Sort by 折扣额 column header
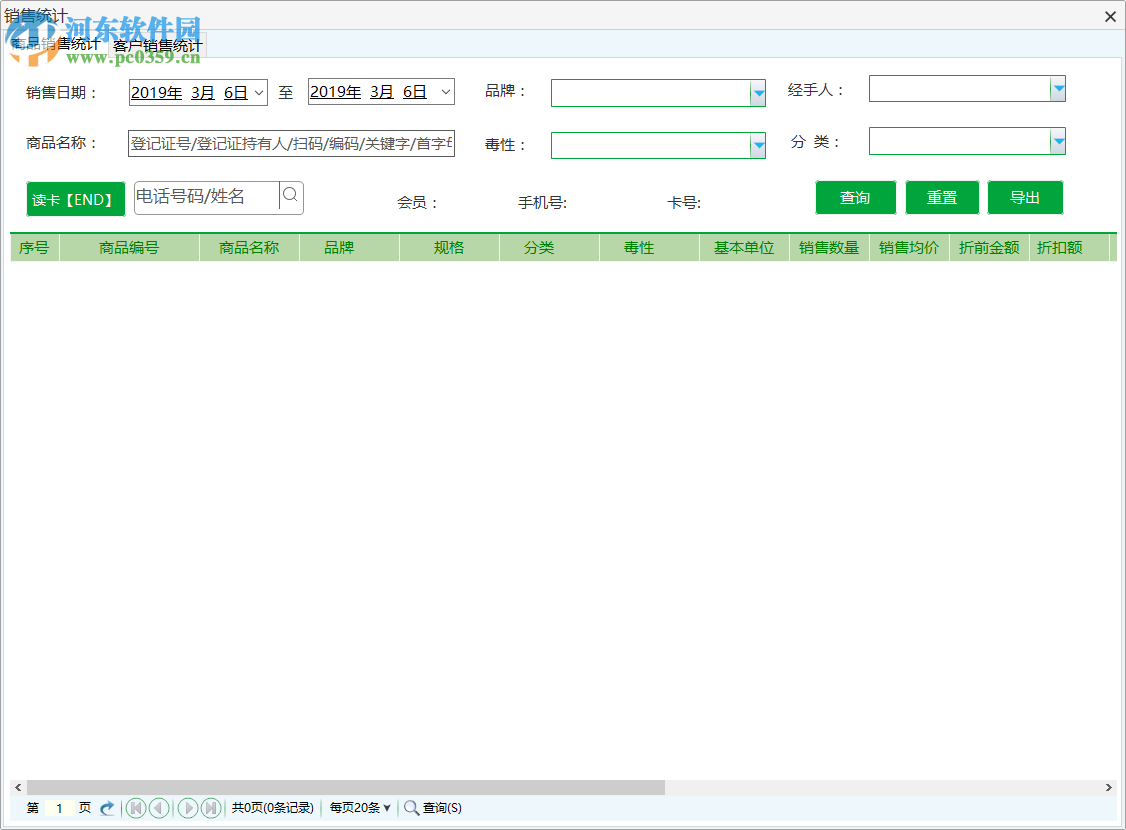 pyautogui.click(x=1069, y=248)
